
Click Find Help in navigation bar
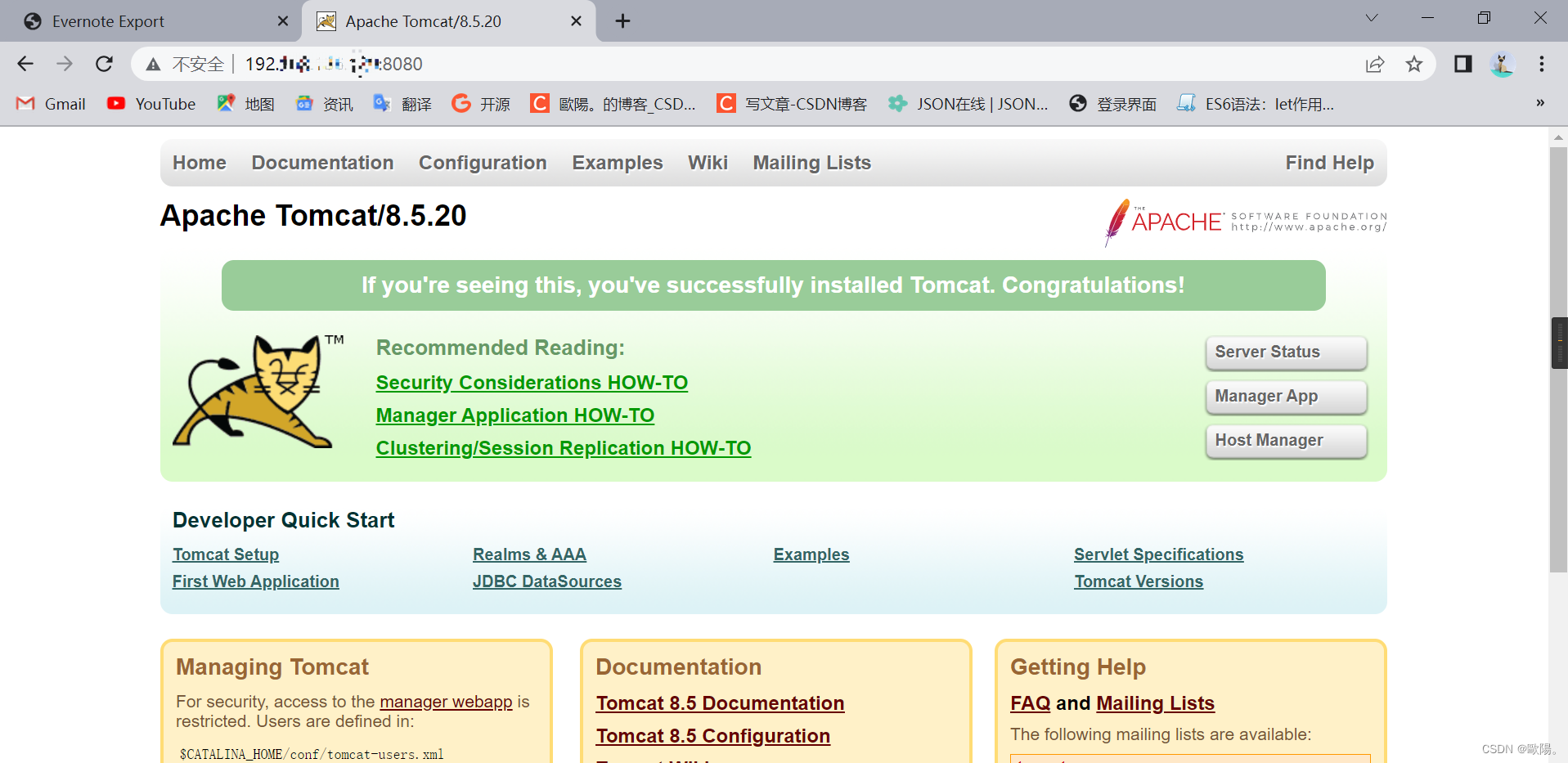[1329, 163]
